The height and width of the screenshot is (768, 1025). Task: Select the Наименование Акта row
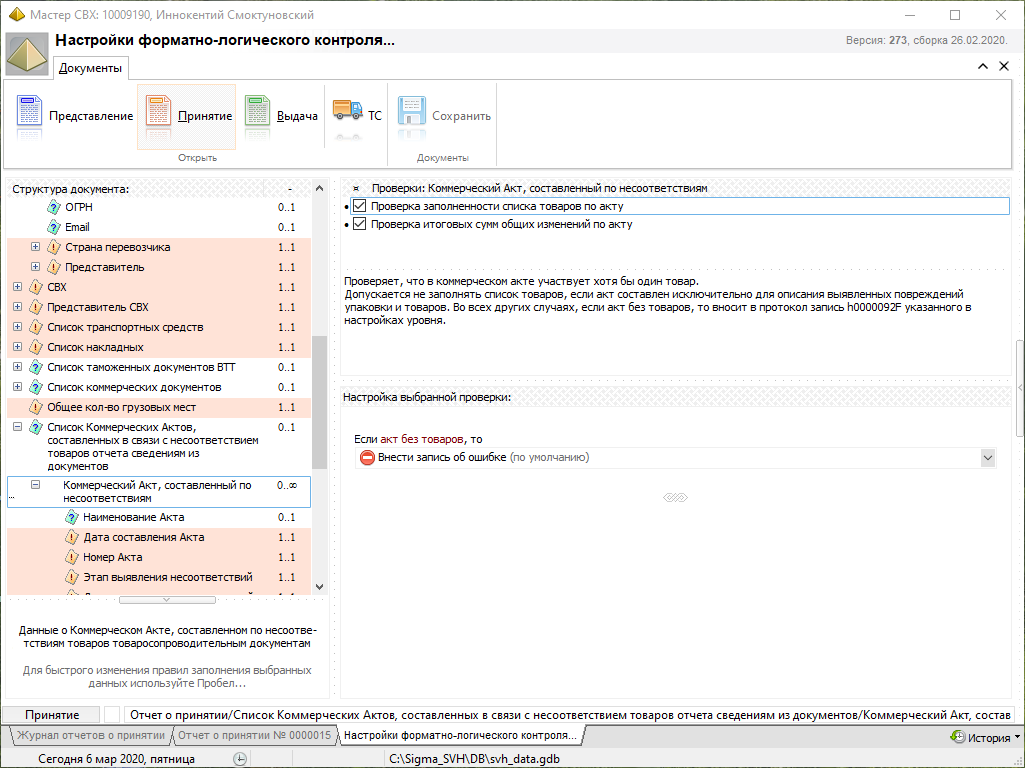pyautogui.click(x=159, y=518)
